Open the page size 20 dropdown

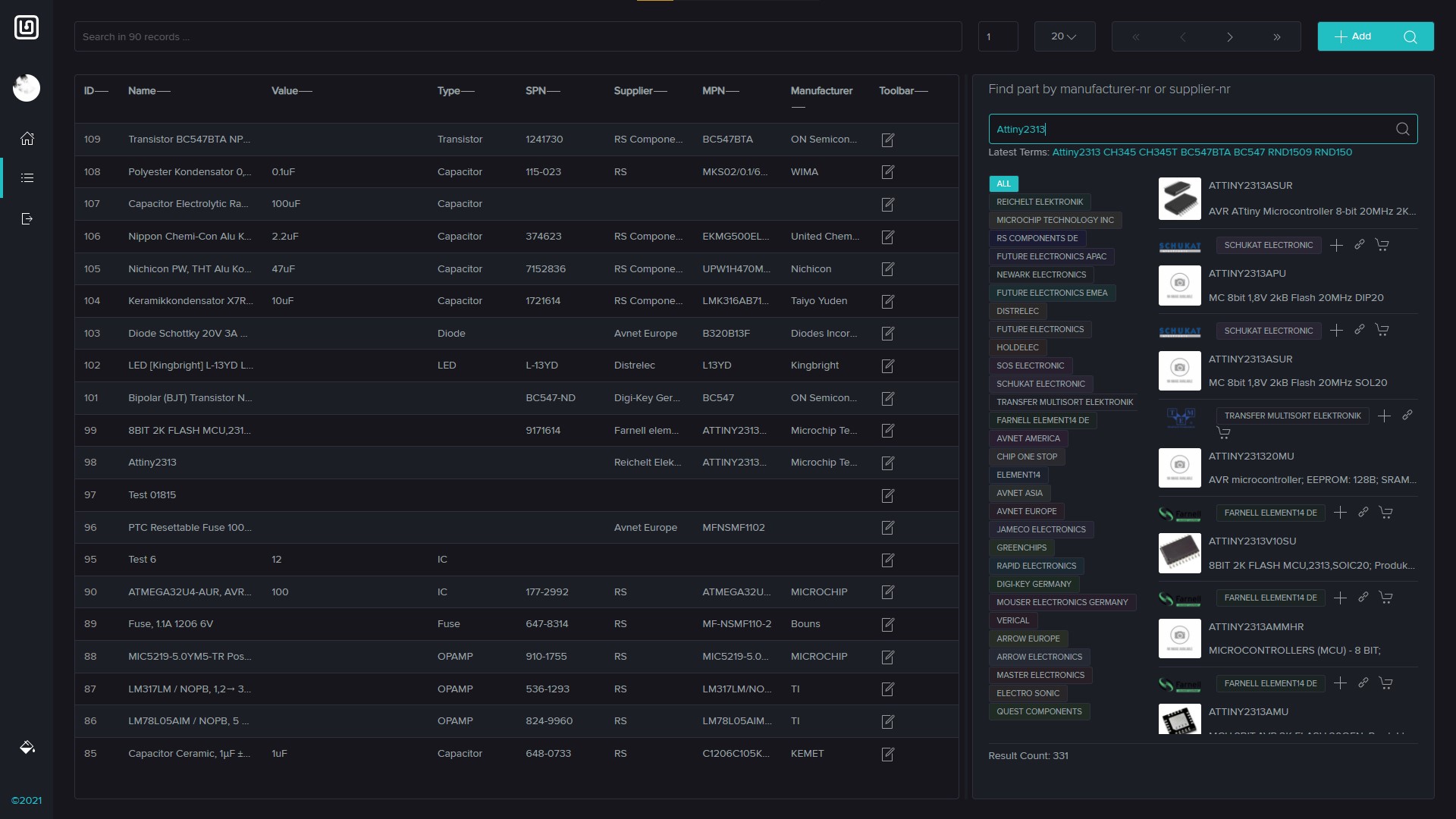pyautogui.click(x=1065, y=36)
